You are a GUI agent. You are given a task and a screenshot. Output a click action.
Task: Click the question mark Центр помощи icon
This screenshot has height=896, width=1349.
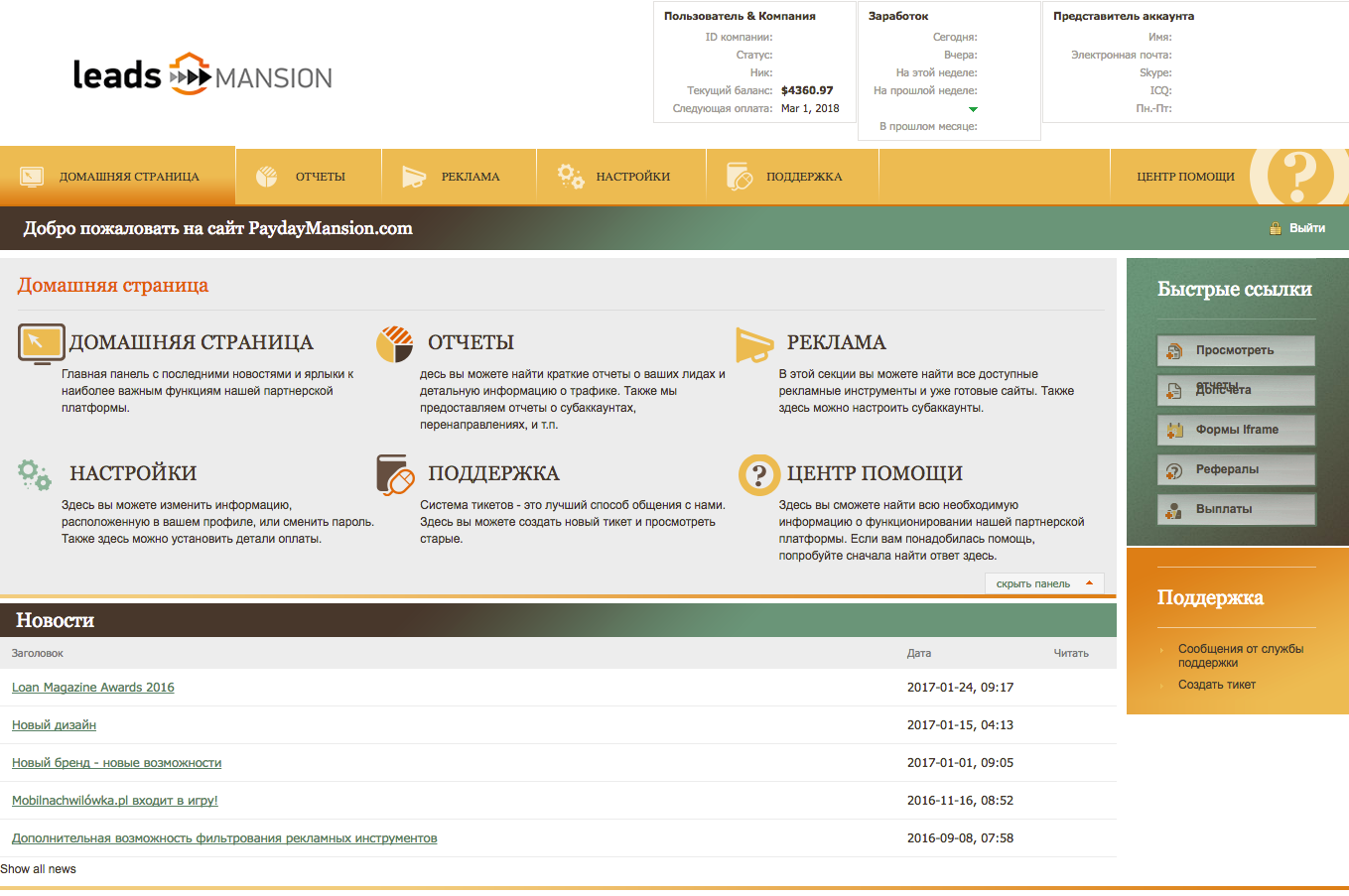click(x=758, y=475)
